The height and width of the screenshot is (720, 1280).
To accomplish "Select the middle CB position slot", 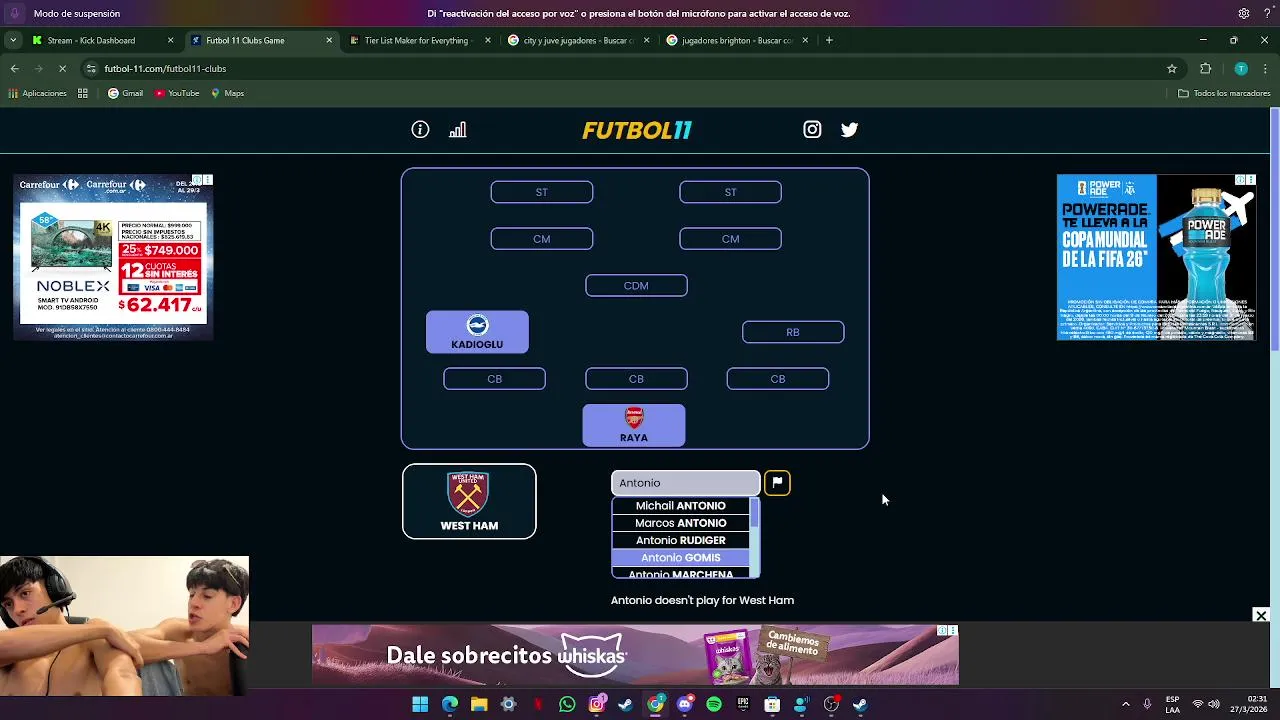I will coord(636,379).
